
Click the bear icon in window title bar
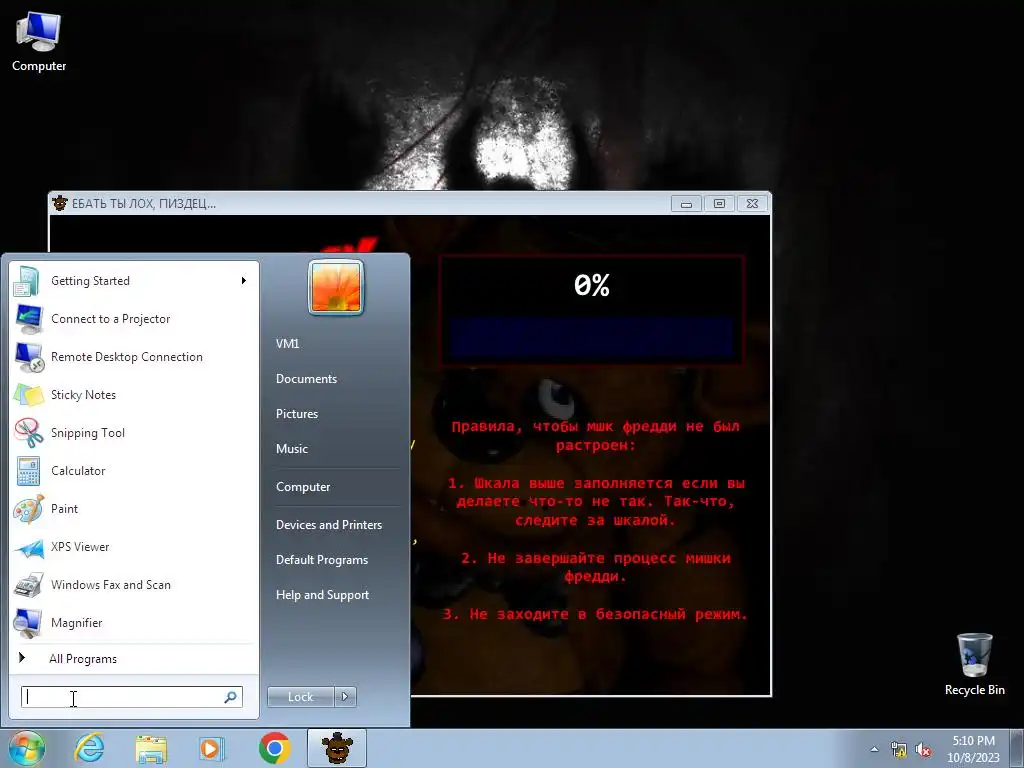point(60,203)
